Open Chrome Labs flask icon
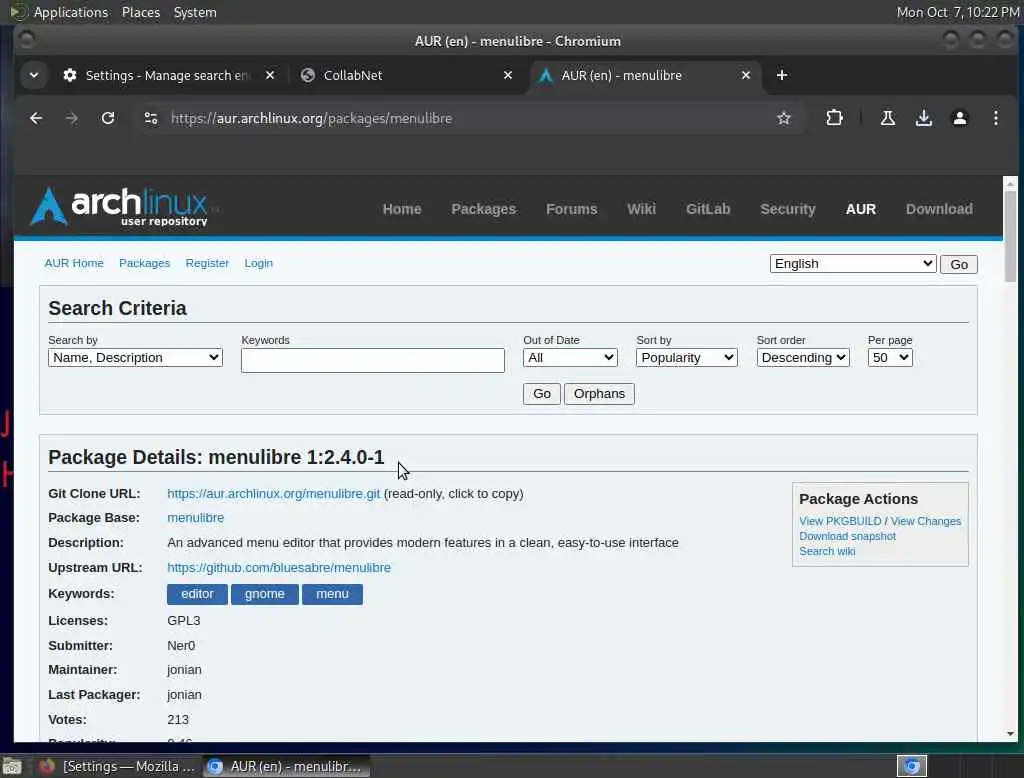 click(888, 118)
